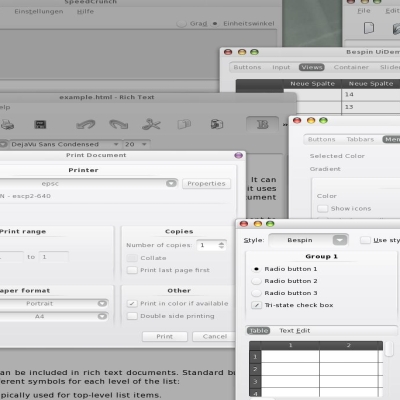Select Radio button 3

(256, 293)
